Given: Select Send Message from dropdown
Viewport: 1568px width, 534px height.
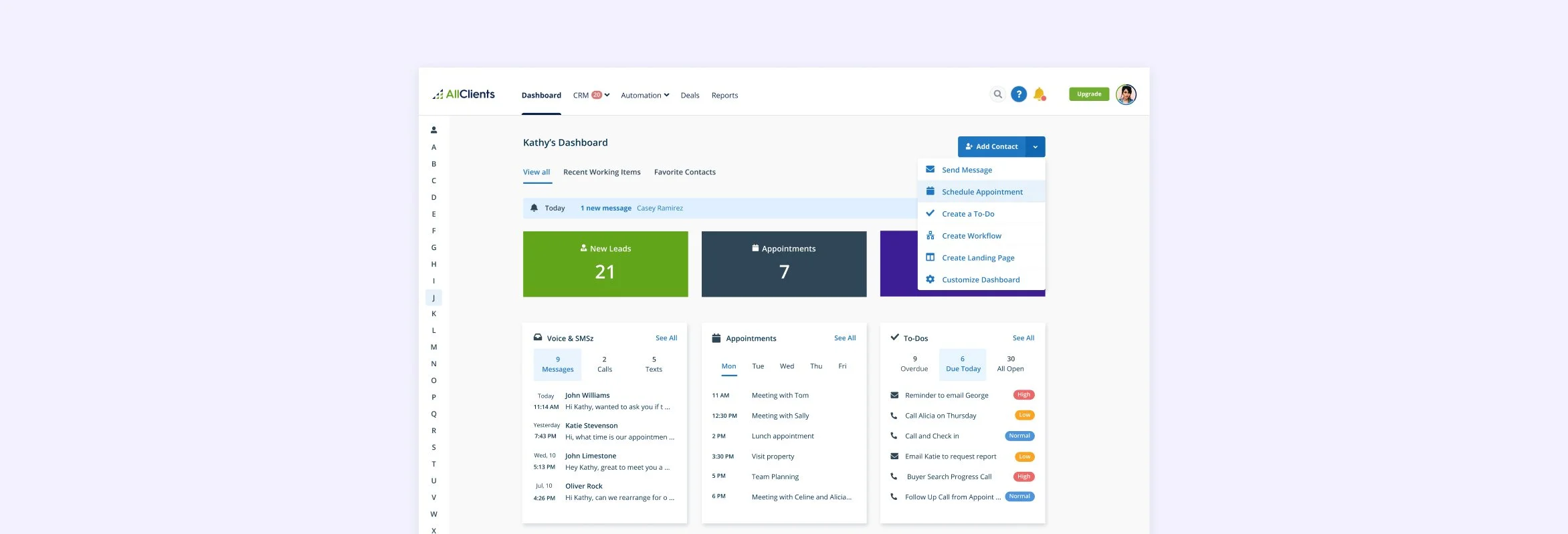Looking at the screenshot, I should click(x=981, y=170).
